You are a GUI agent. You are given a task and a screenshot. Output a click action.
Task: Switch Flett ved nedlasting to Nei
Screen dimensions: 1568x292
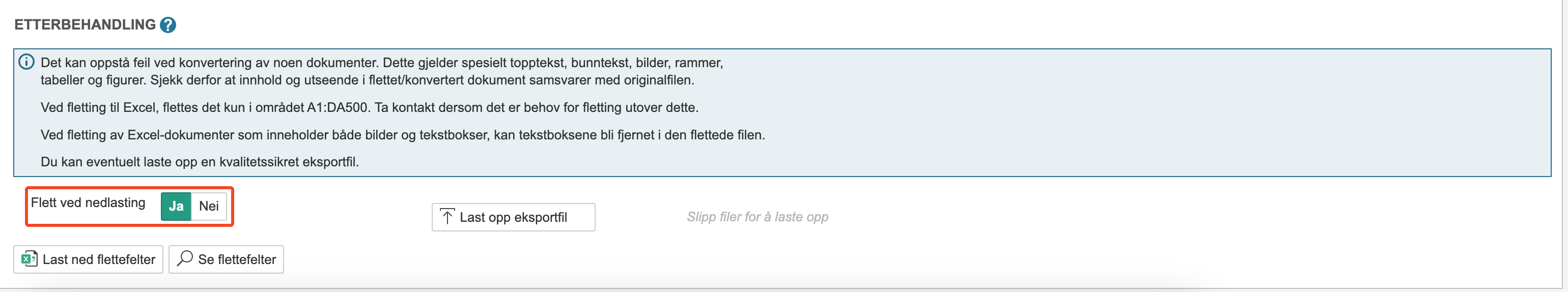(209, 206)
